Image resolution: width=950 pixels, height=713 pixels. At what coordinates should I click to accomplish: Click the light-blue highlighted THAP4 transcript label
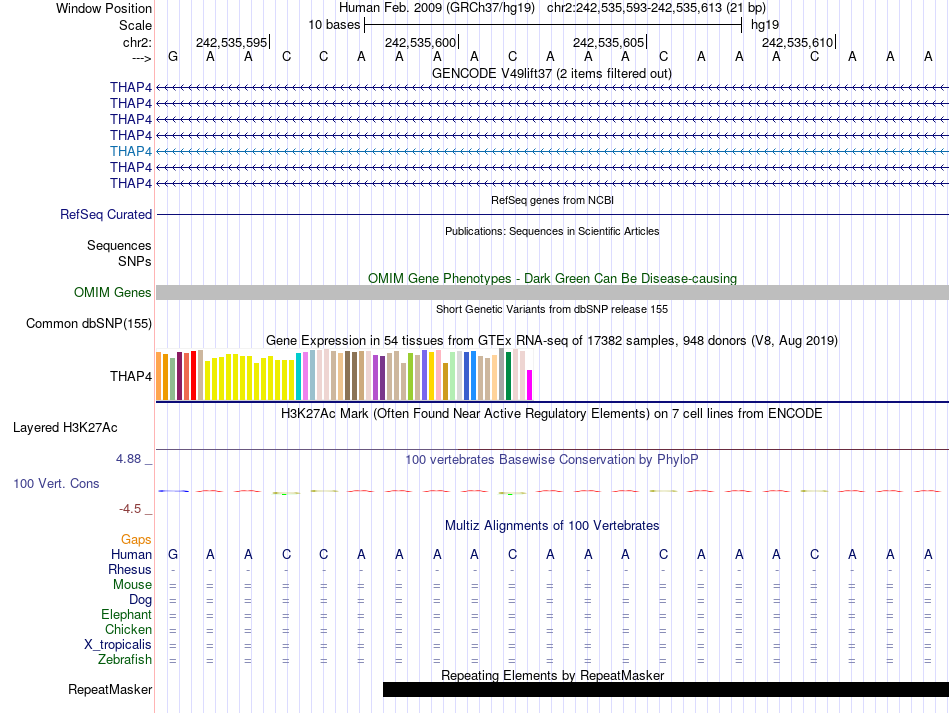[131, 151]
